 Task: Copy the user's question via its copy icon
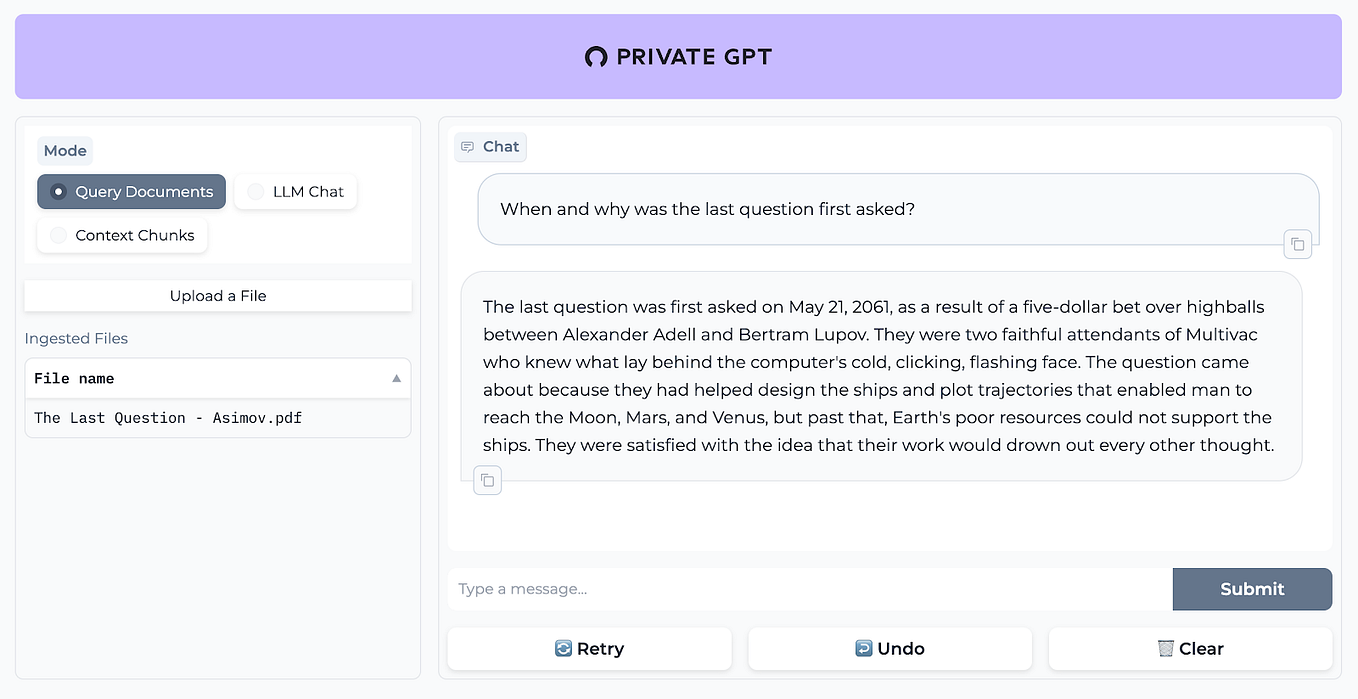1297,243
